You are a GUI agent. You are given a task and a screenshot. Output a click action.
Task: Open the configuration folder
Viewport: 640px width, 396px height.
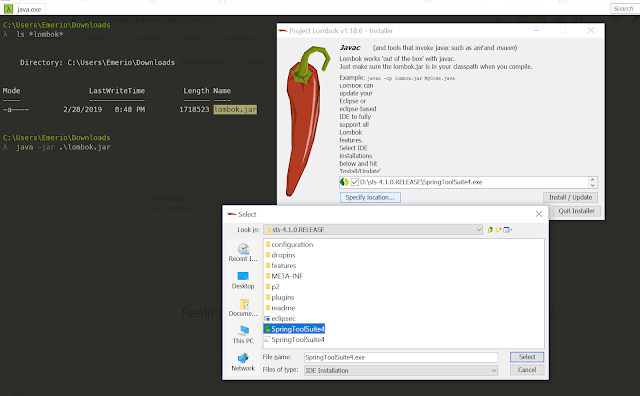(x=289, y=244)
